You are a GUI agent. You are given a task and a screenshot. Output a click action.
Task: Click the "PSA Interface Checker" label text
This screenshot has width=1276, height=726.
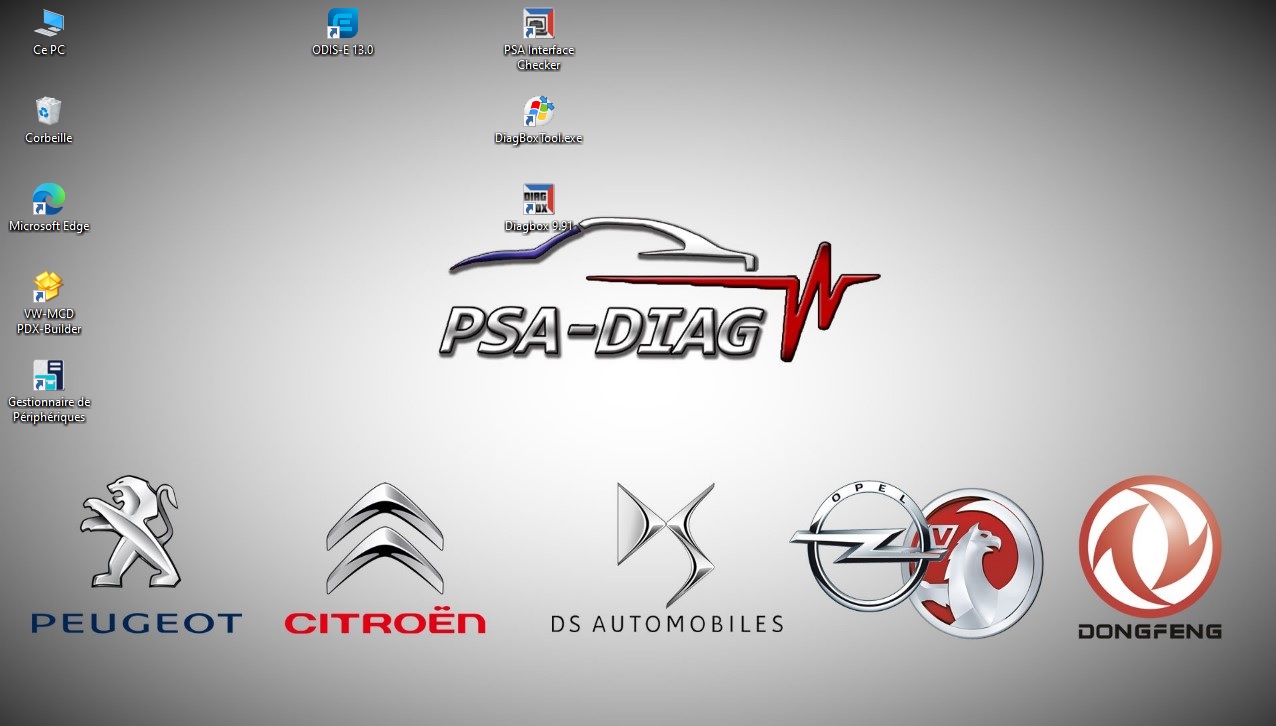[539, 57]
